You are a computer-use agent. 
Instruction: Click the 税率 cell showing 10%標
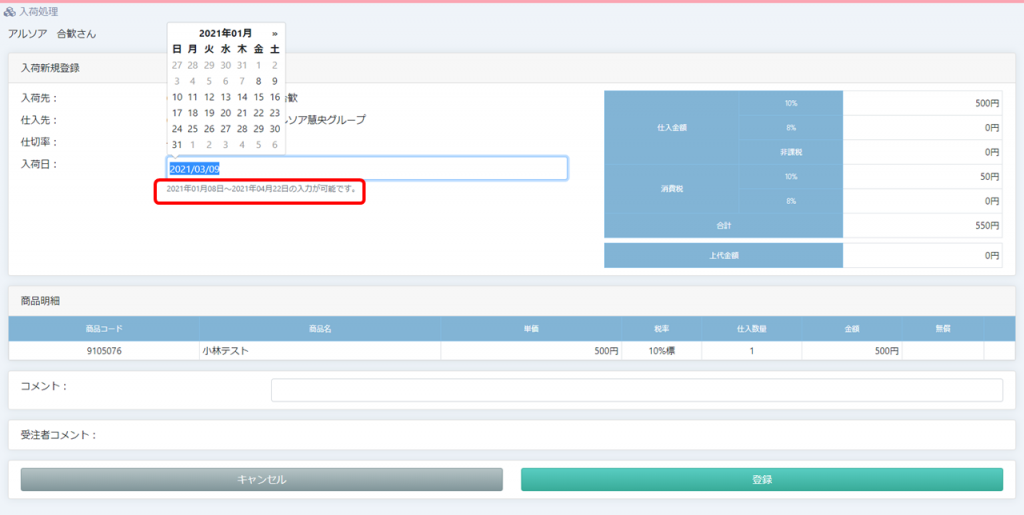[661, 351]
